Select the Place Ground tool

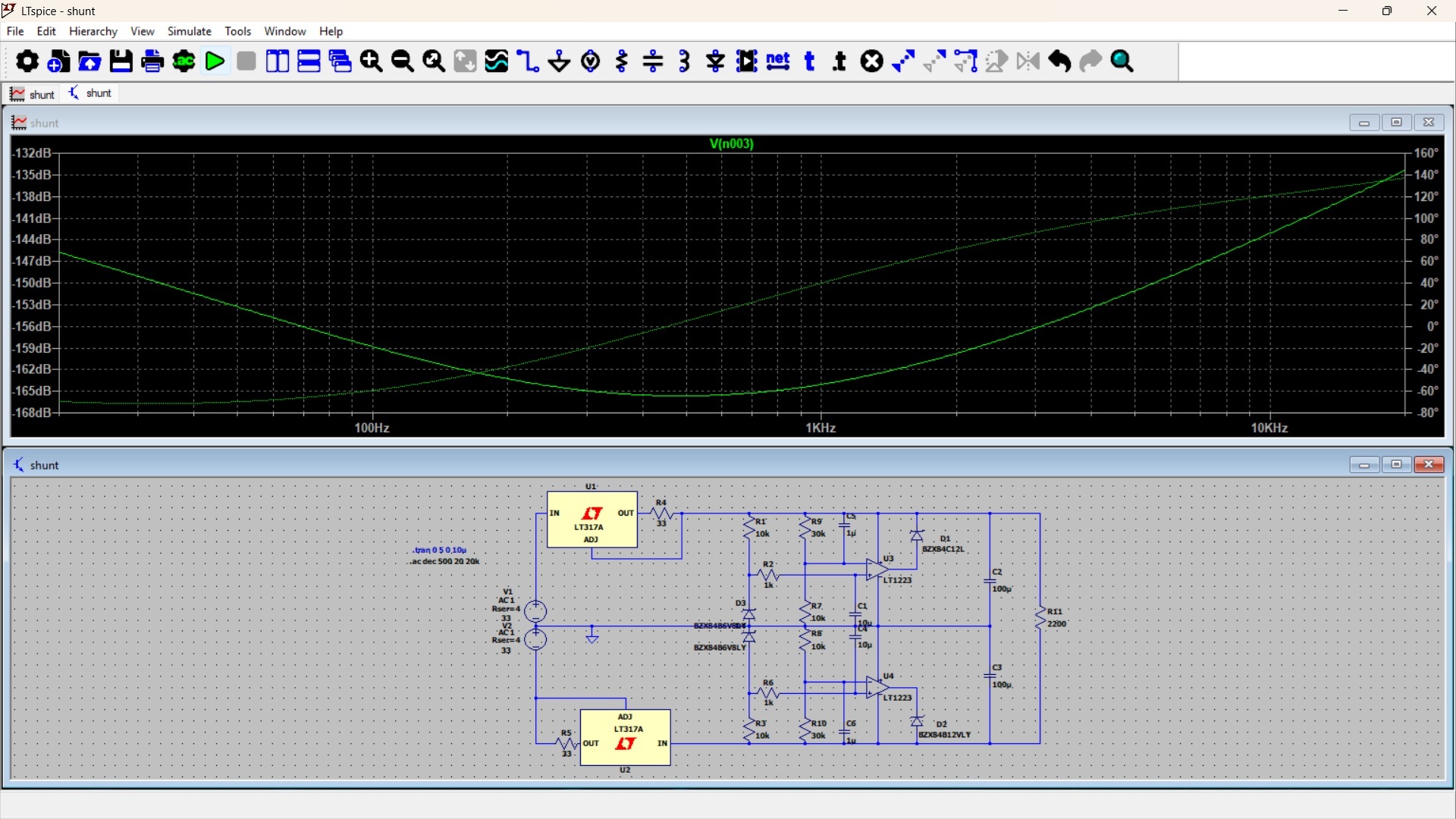coord(560,61)
